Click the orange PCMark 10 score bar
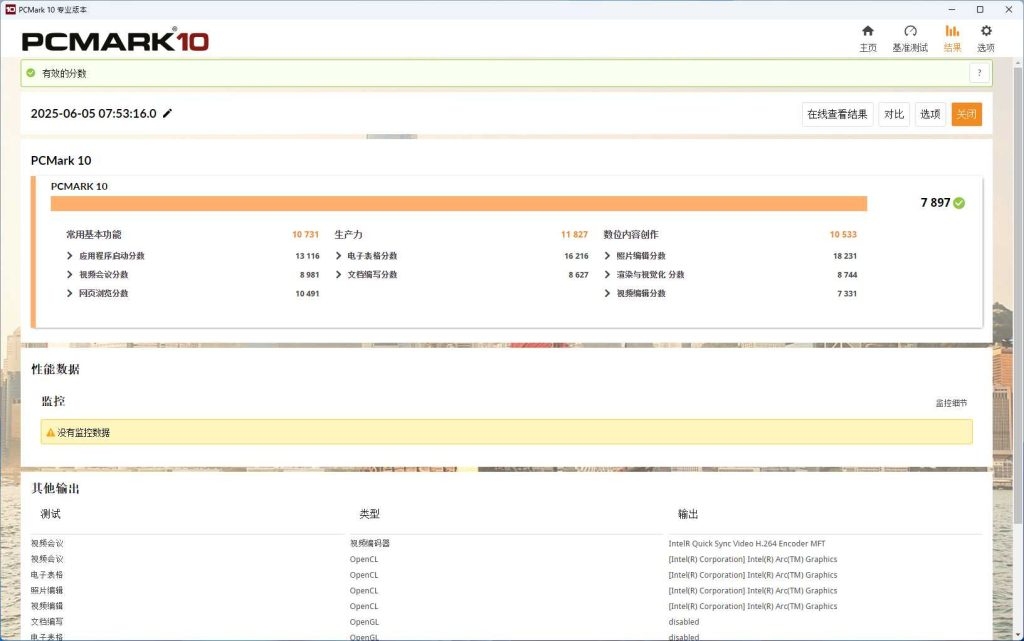 pos(458,204)
